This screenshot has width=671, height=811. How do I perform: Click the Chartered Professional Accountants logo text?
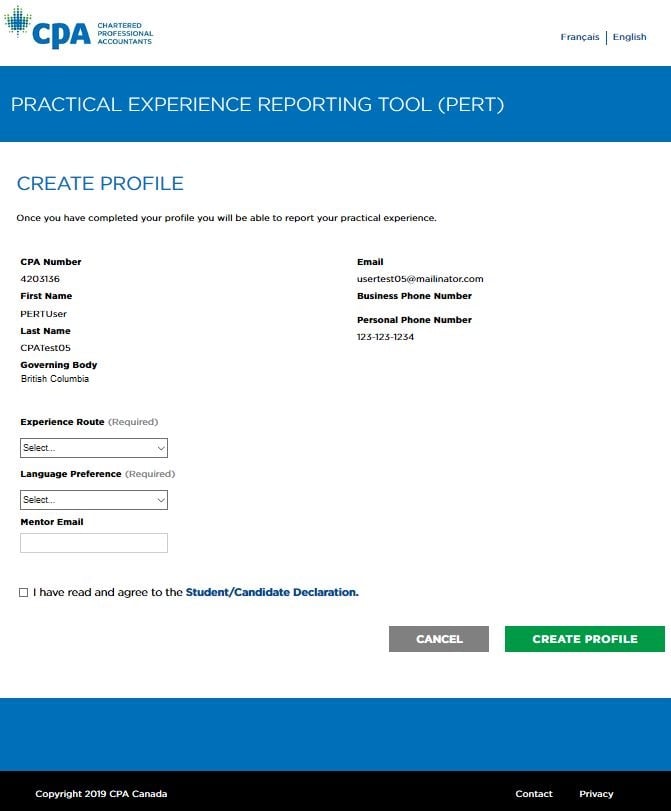pyautogui.click(x=125, y=34)
